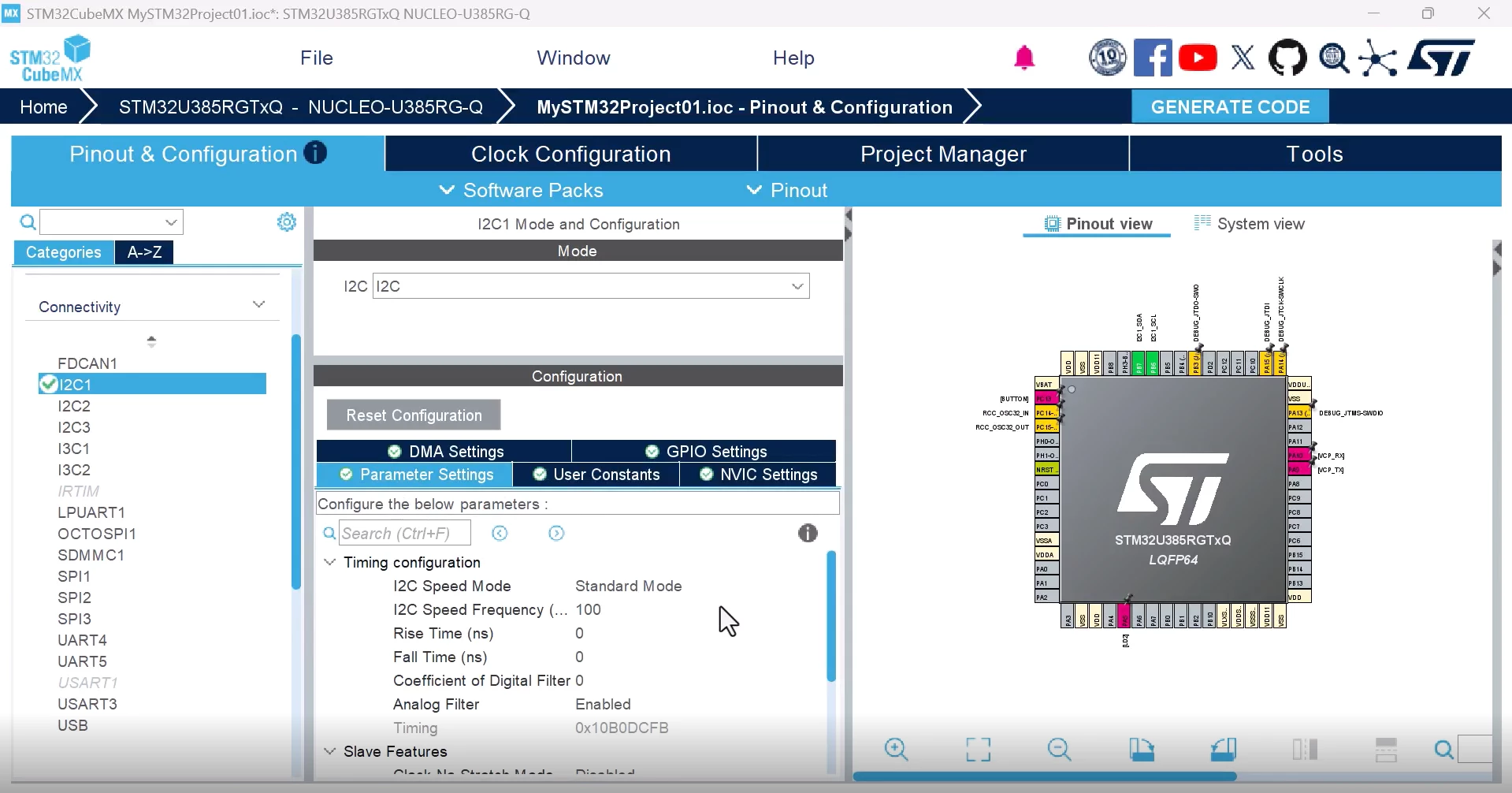Open the Window menu
The width and height of the screenshot is (1512, 793).
click(x=574, y=58)
